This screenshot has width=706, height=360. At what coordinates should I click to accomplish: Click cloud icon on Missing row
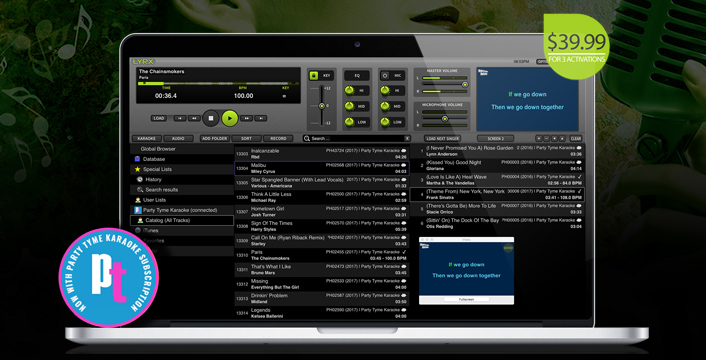[403, 281]
